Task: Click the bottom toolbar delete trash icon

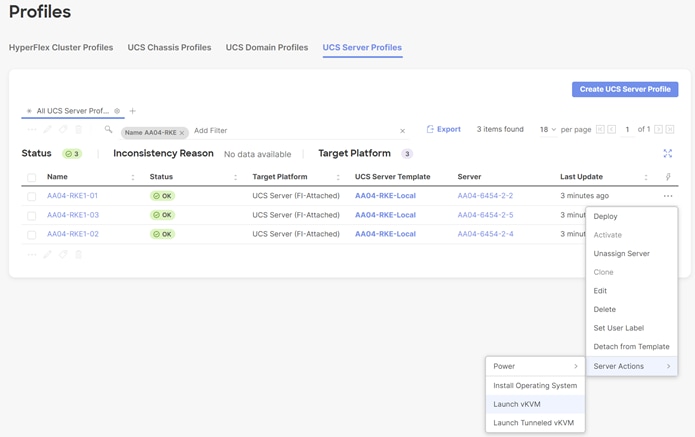Action: (78, 254)
